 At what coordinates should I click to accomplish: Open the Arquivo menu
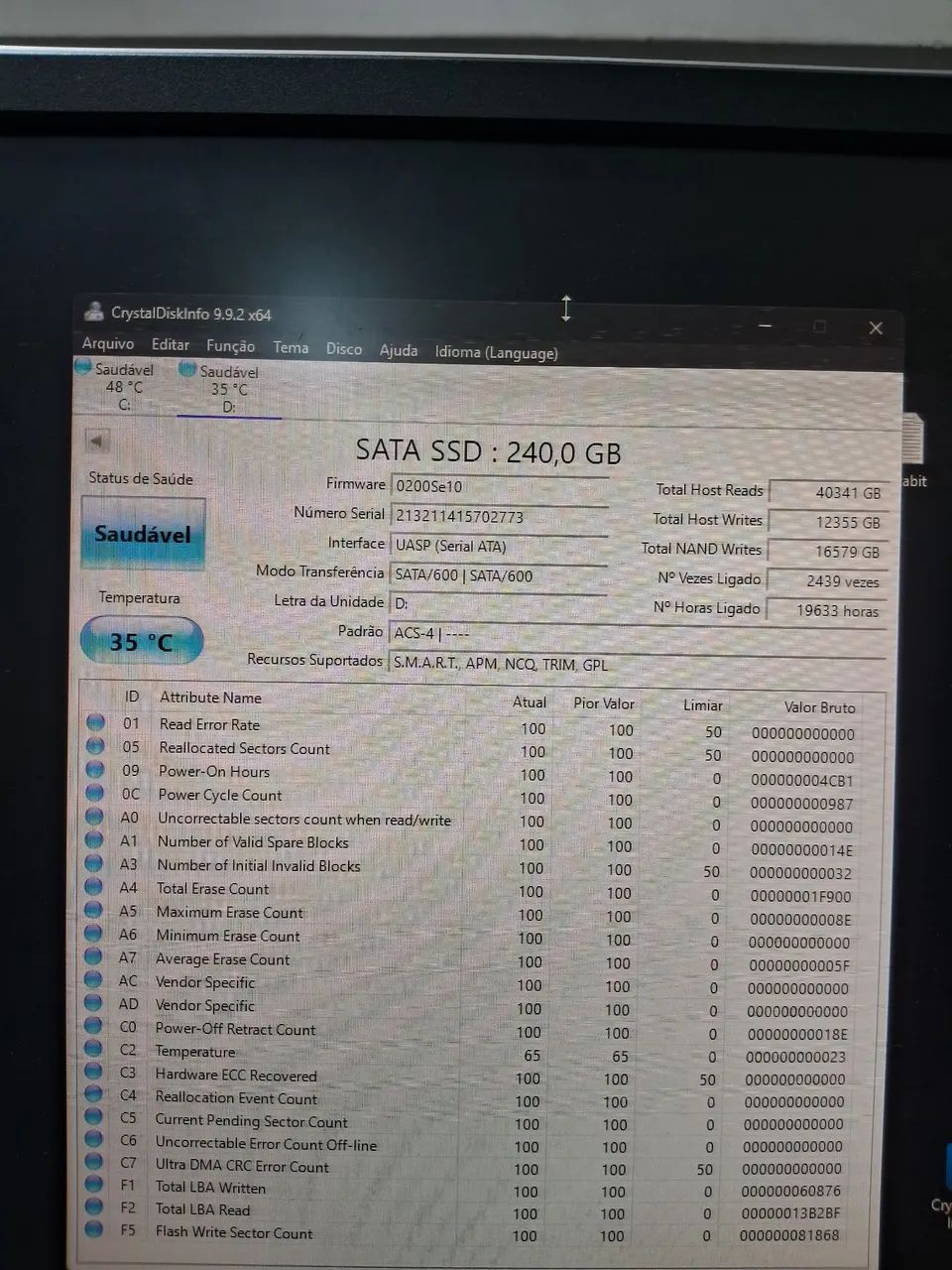(x=108, y=343)
